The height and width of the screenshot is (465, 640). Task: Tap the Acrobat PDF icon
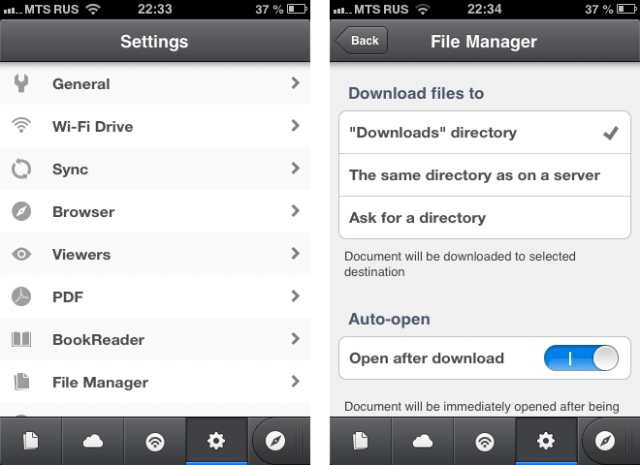pyautogui.click(x=21, y=296)
